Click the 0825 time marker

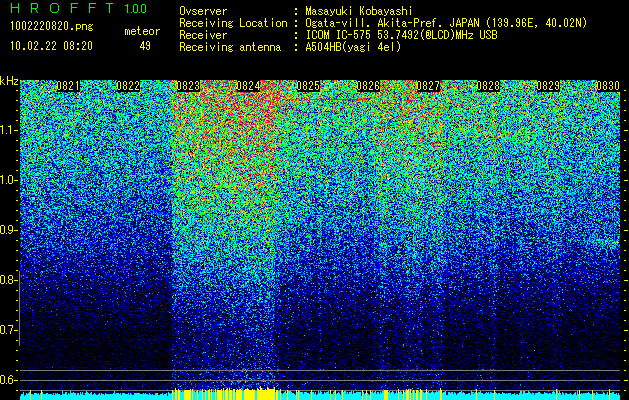[x=308, y=86]
